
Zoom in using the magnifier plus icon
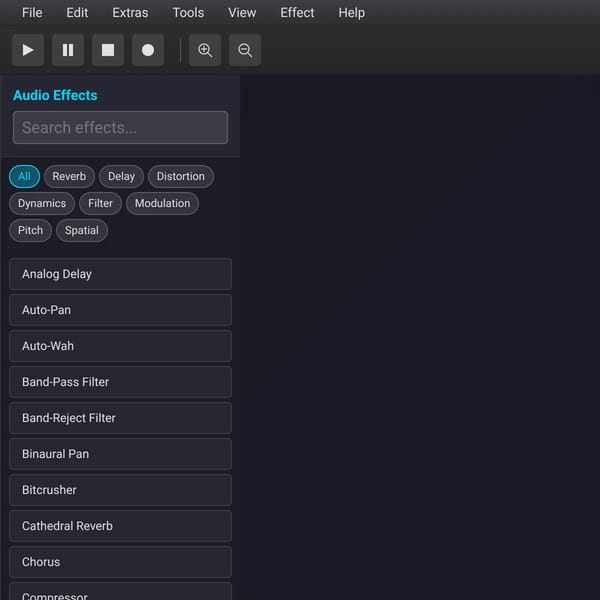205,50
